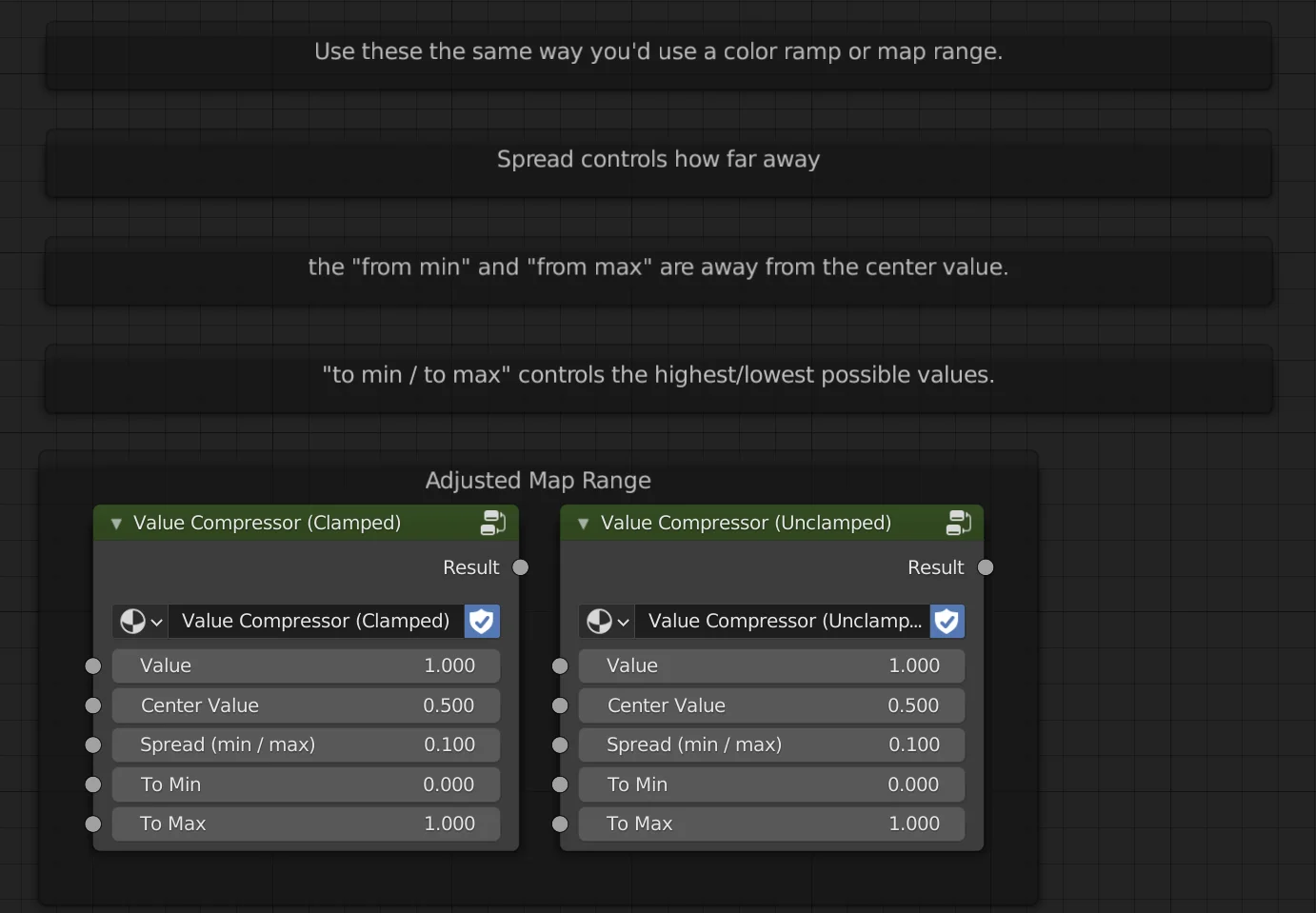Click the Result output socket on Unclamped node
Viewport: 1316px width, 913px height.
986,566
